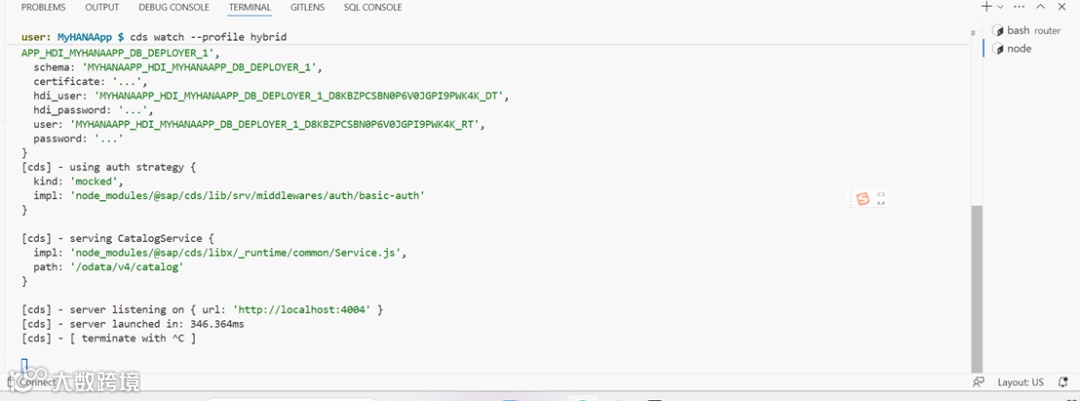Close the terminal panel

pos(1061,7)
